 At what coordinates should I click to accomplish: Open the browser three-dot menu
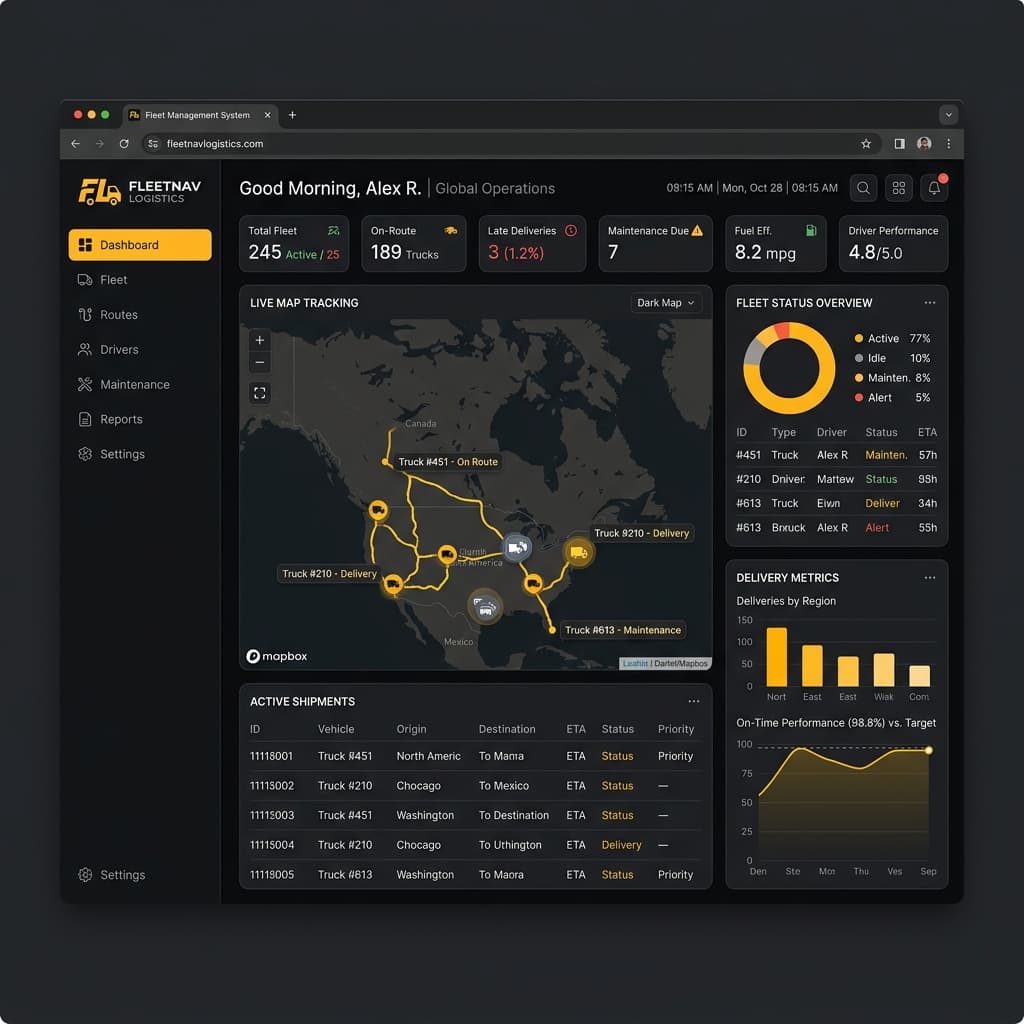[948, 144]
